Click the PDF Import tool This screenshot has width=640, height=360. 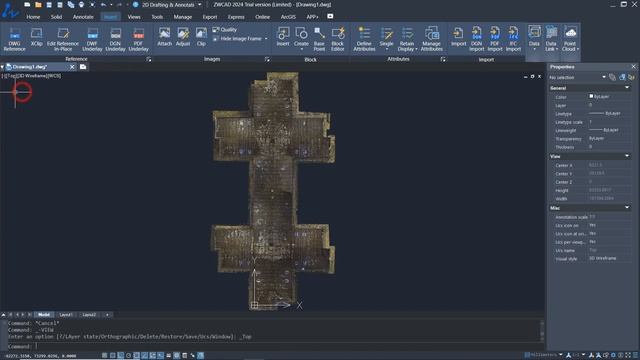click(495, 39)
